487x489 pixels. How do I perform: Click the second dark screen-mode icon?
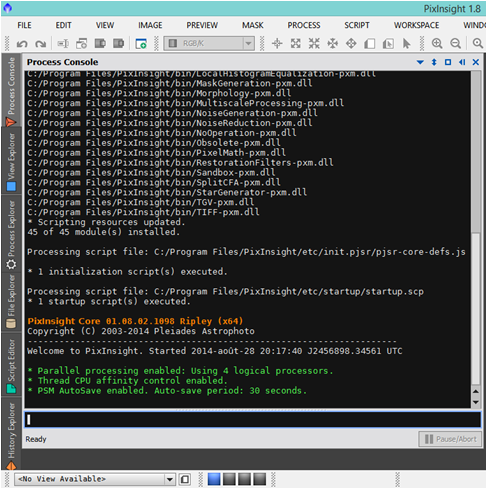[x=118, y=43]
